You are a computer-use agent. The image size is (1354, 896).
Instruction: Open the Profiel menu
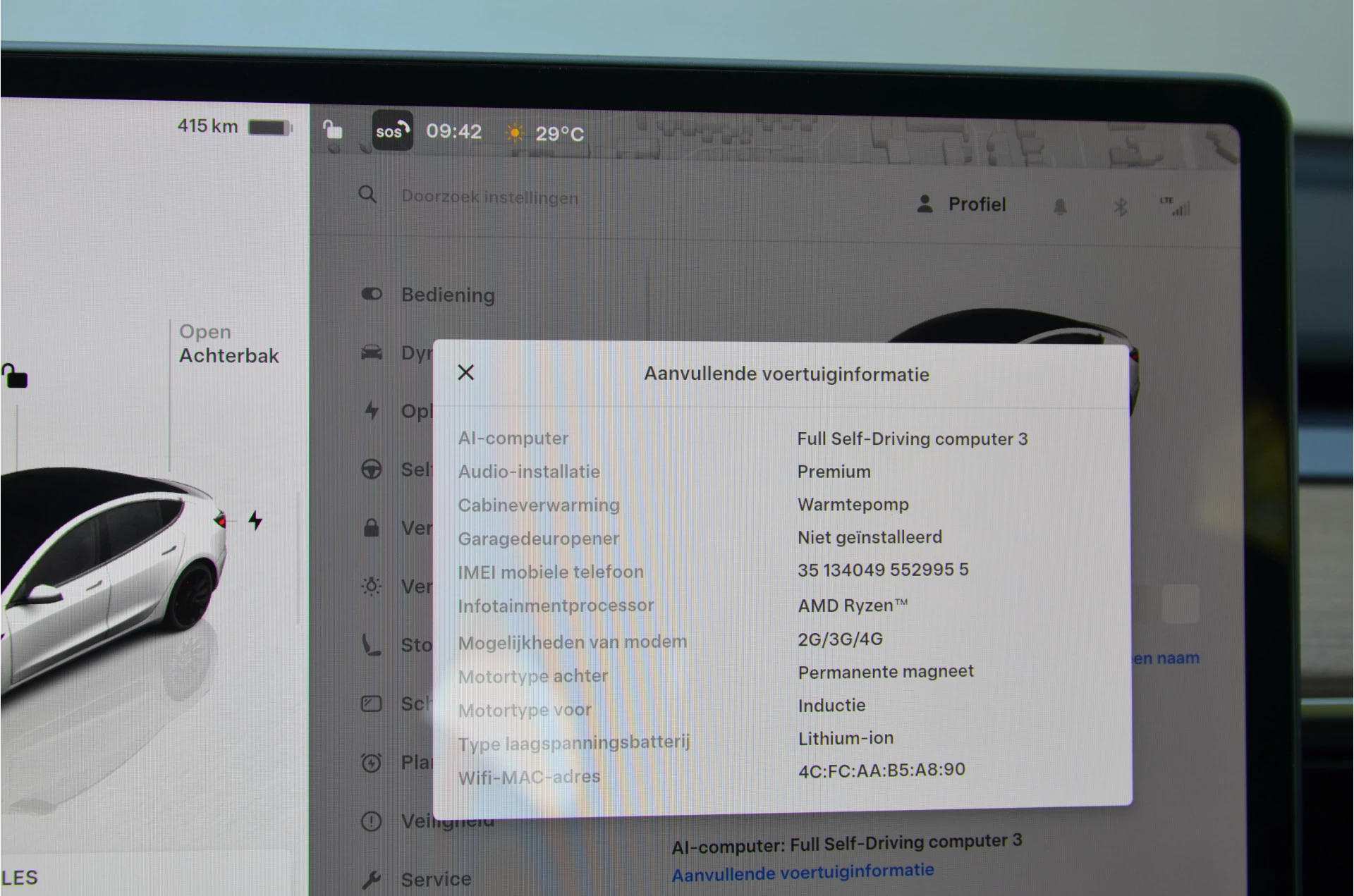(977, 204)
